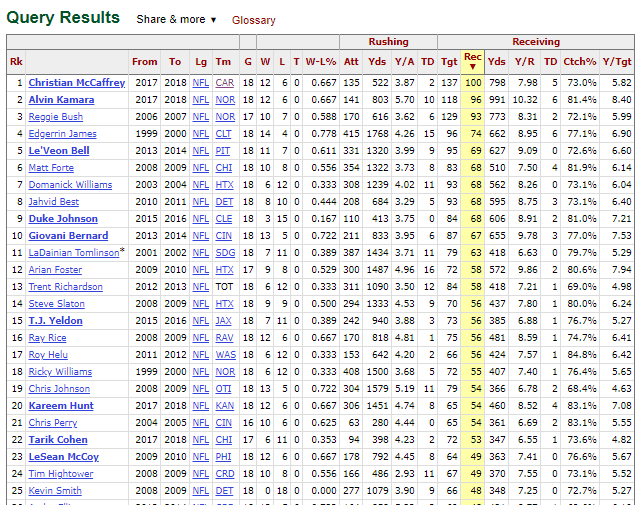
Task: Open Domanick Williams player page
Action: click(70, 185)
